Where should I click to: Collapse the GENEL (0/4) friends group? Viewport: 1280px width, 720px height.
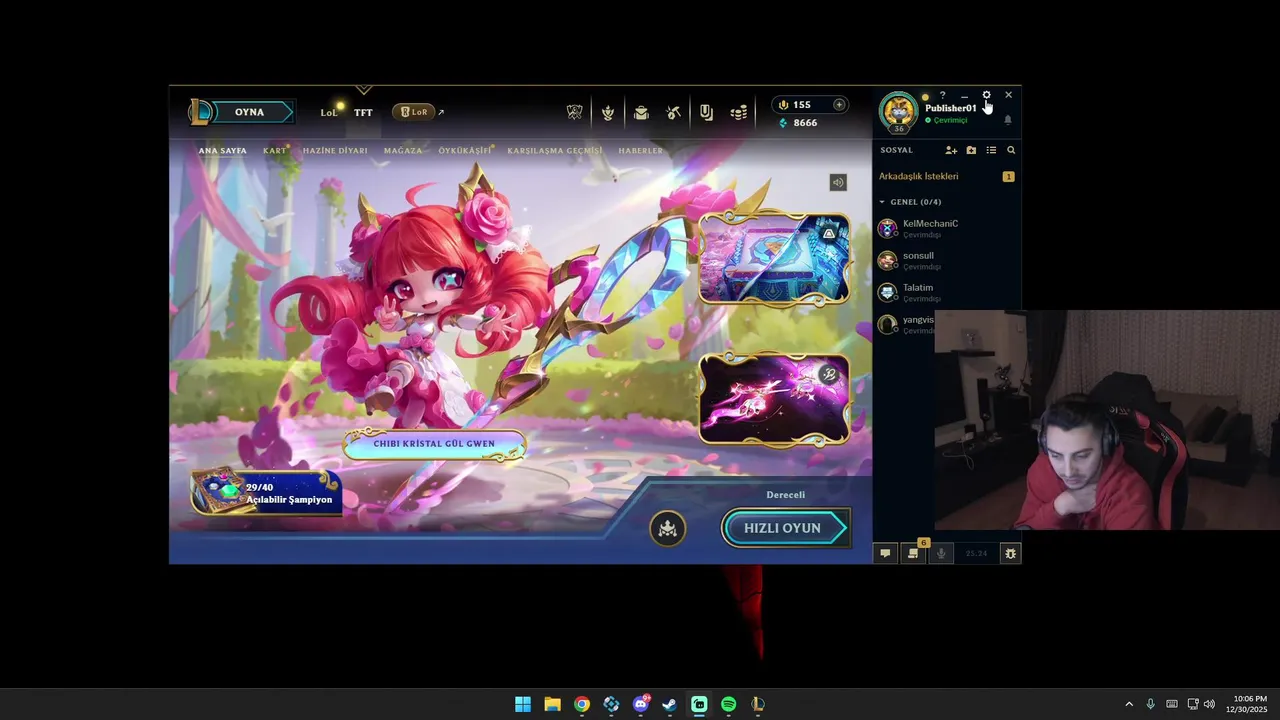coord(910,202)
